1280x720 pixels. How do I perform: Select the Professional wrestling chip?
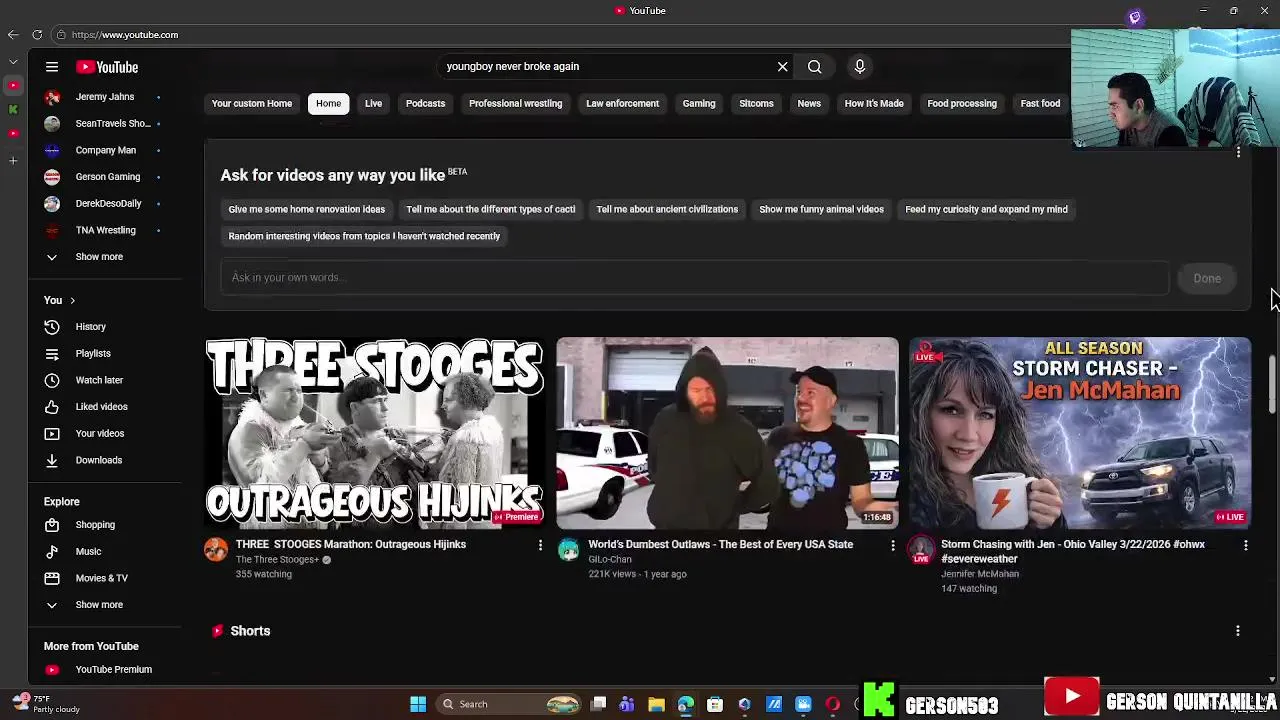coord(515,103)
